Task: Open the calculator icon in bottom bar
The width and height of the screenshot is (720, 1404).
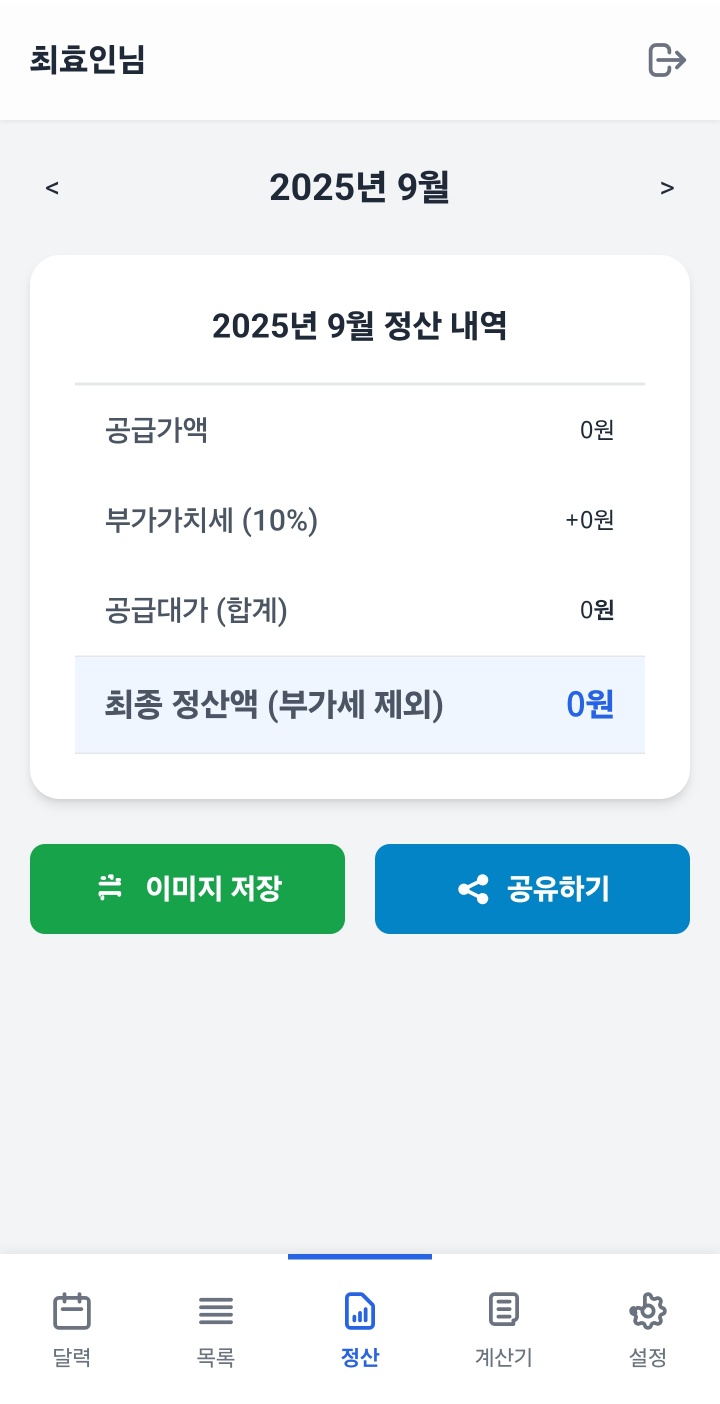Action: (x=503, y=1310)
